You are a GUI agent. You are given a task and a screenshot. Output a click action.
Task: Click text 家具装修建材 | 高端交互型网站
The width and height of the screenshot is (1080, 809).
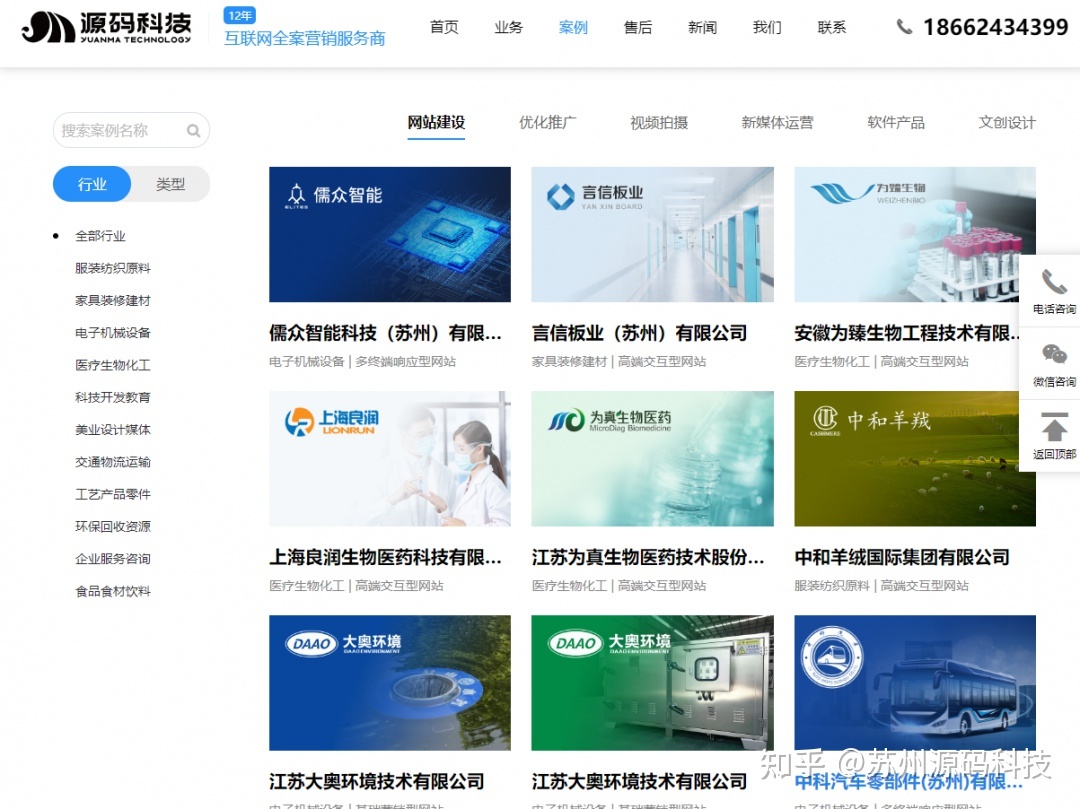click(619, 361)
